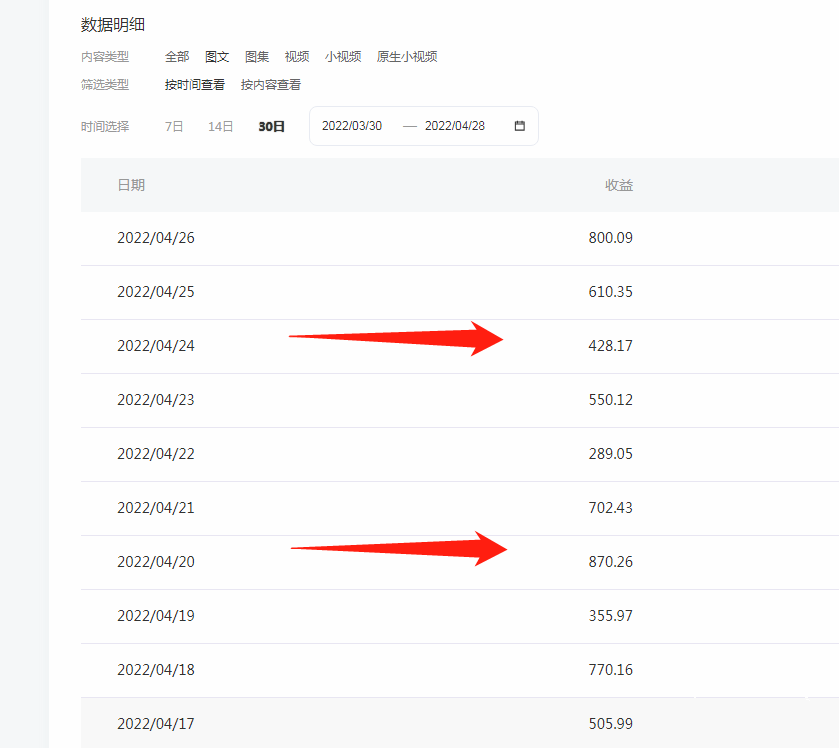Select date cell 2022/04/22
Viewport: 839px width, 748px height.
point(156,454)
